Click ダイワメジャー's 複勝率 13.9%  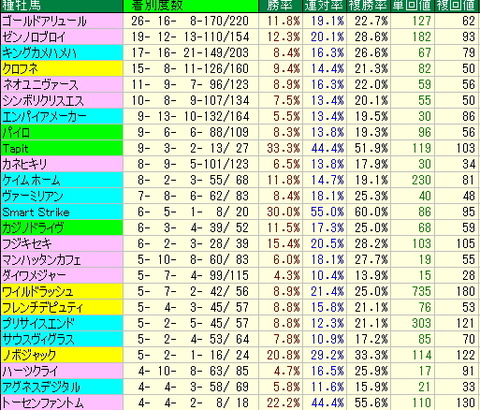tap(371, 276)
